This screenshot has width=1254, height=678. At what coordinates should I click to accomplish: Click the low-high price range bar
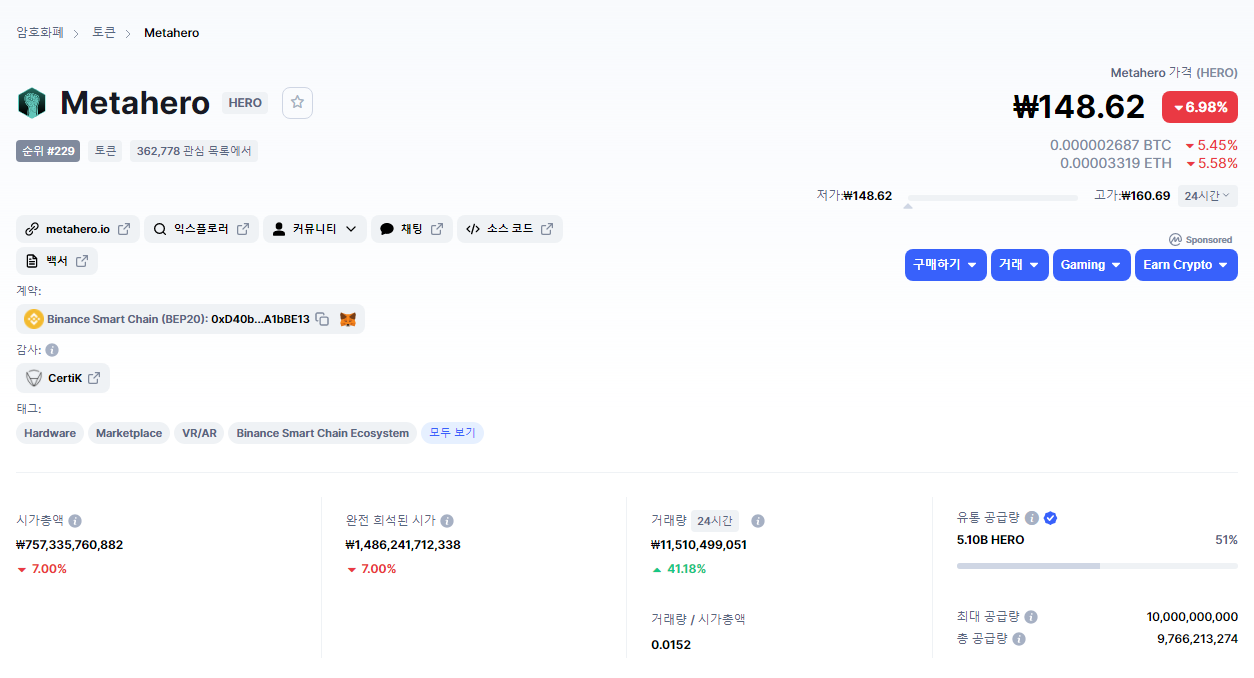992,198
